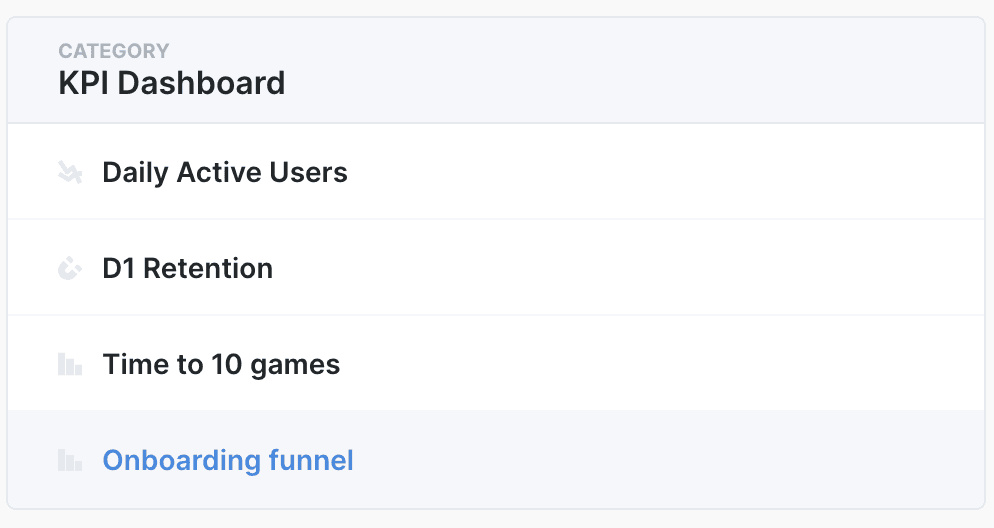The width and height of the screenshot is (994, 528).
Task: Click the CATEGORY label above KPI Dashboard
Action: tap(114, 51)
